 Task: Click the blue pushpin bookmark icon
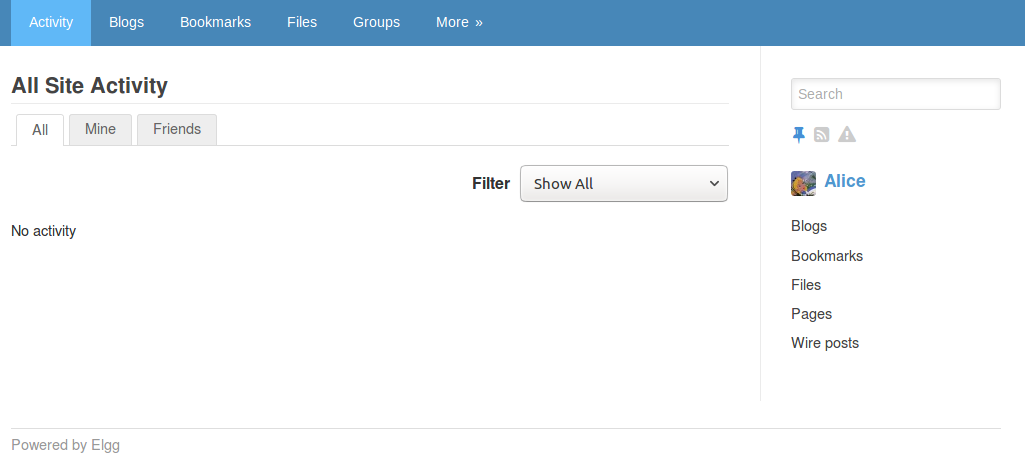pyautogui.click(x=799, y=135)
